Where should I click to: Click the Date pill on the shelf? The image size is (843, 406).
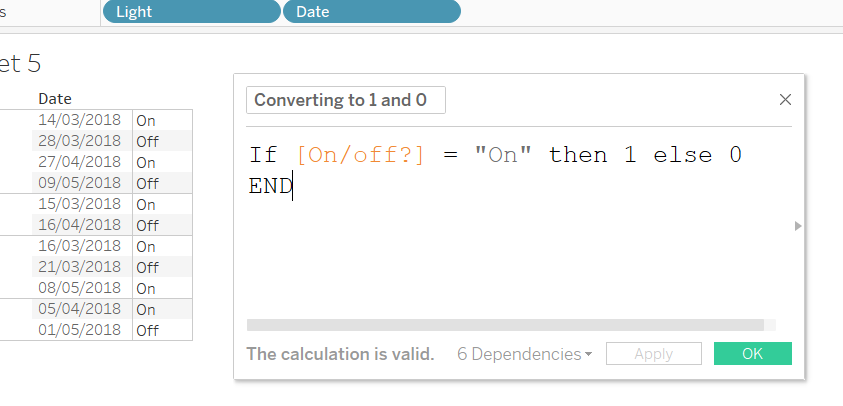(371, 12)
